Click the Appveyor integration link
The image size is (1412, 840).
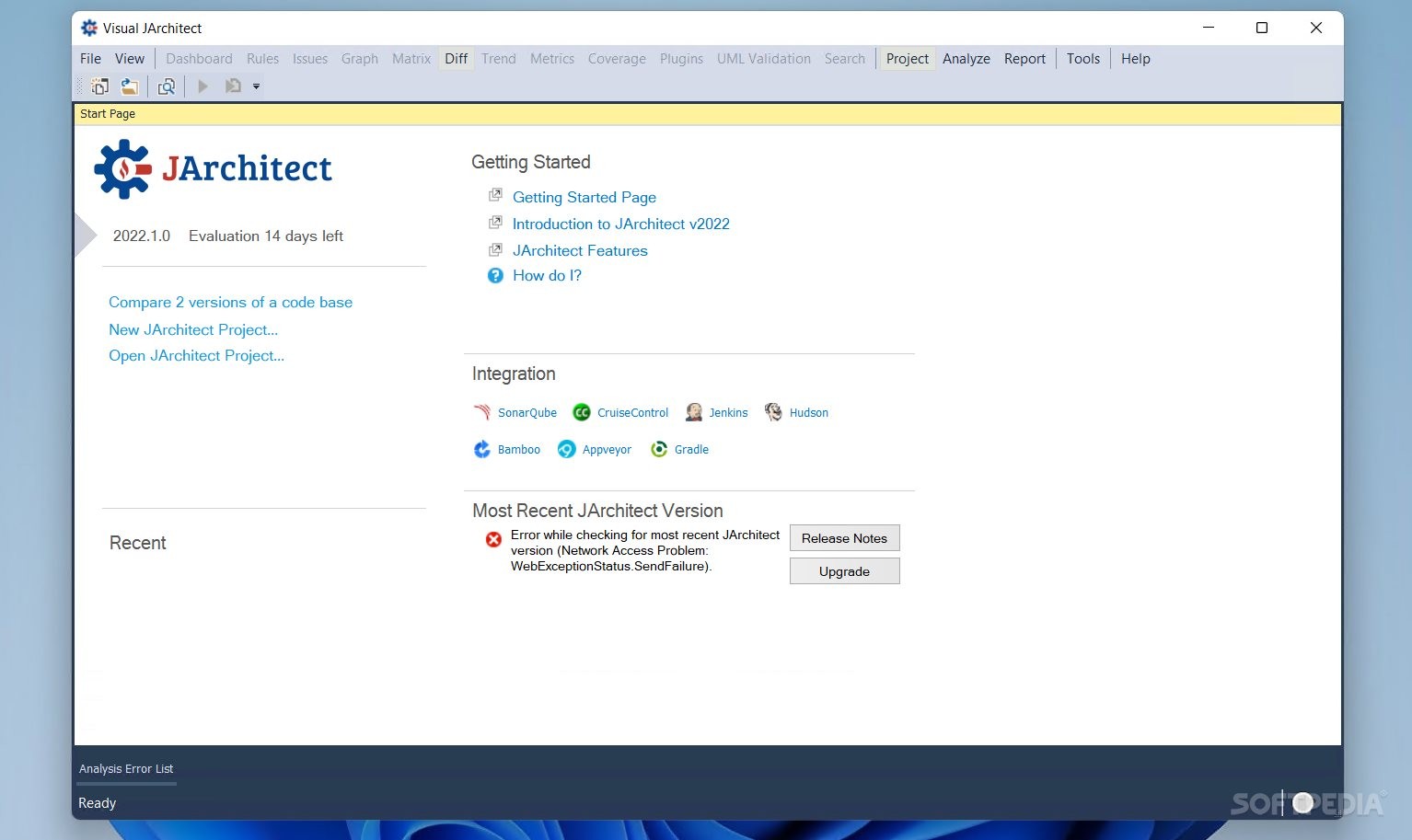(607, 450)
